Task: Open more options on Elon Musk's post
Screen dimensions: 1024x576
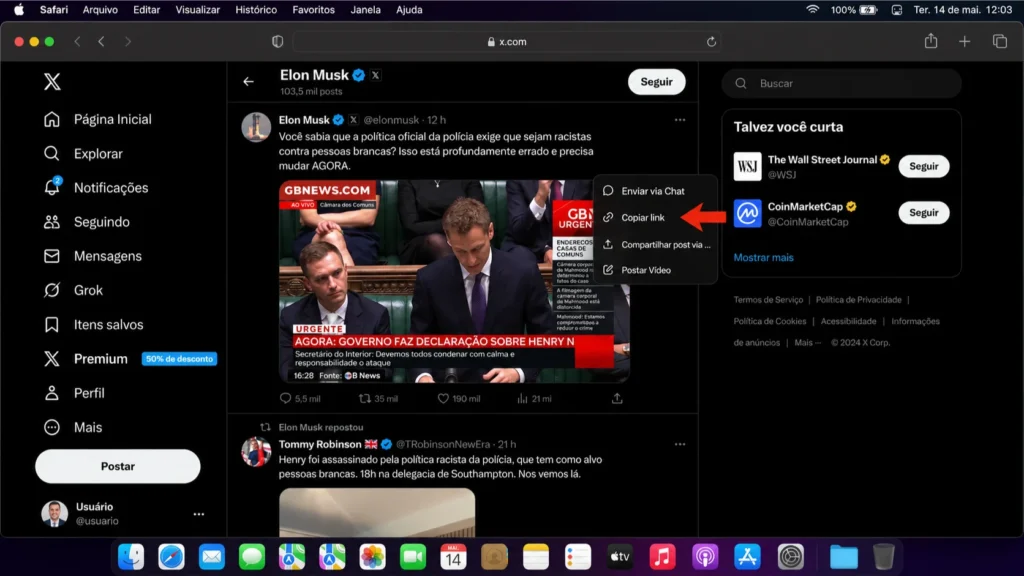Action: [680, 120]
